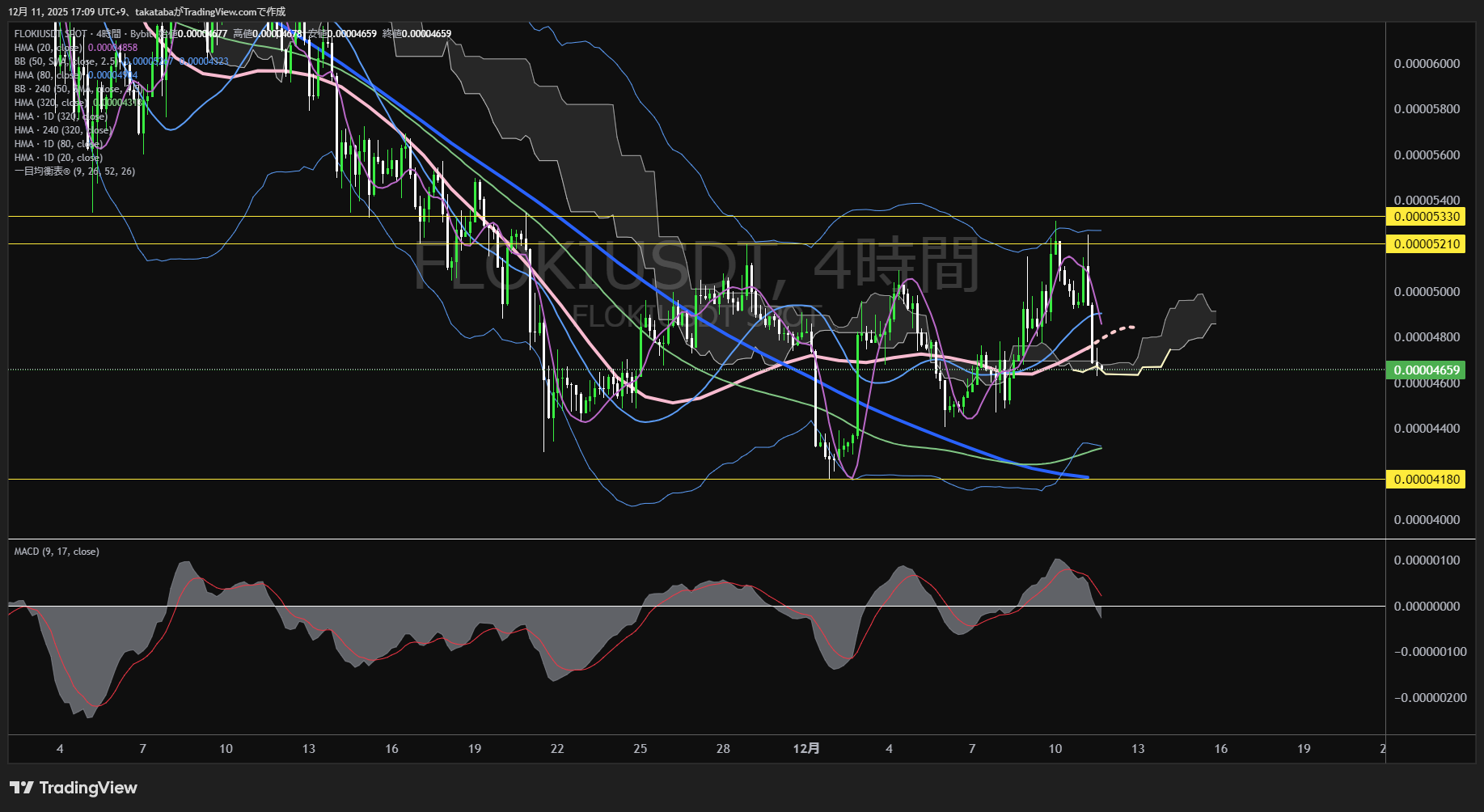1484x812 pixels.
Task: Click the TradingView logo
Action: click(x=74, y=788)
